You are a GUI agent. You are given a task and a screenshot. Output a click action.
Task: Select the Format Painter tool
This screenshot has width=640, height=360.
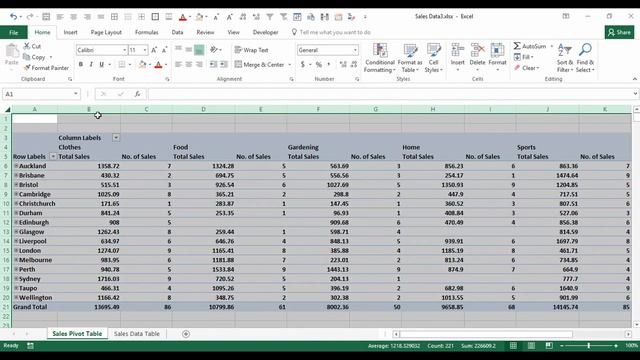pyautogui.click(x=46, y=68)
